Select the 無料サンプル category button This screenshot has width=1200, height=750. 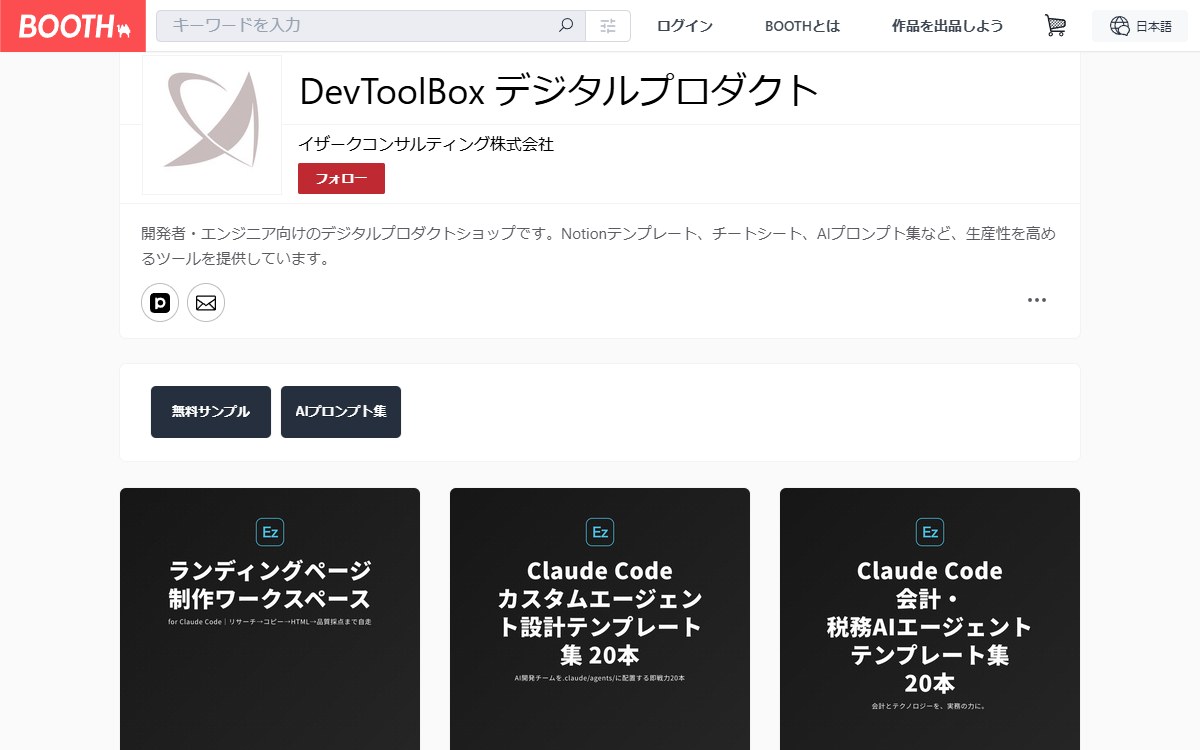point(211,412)
